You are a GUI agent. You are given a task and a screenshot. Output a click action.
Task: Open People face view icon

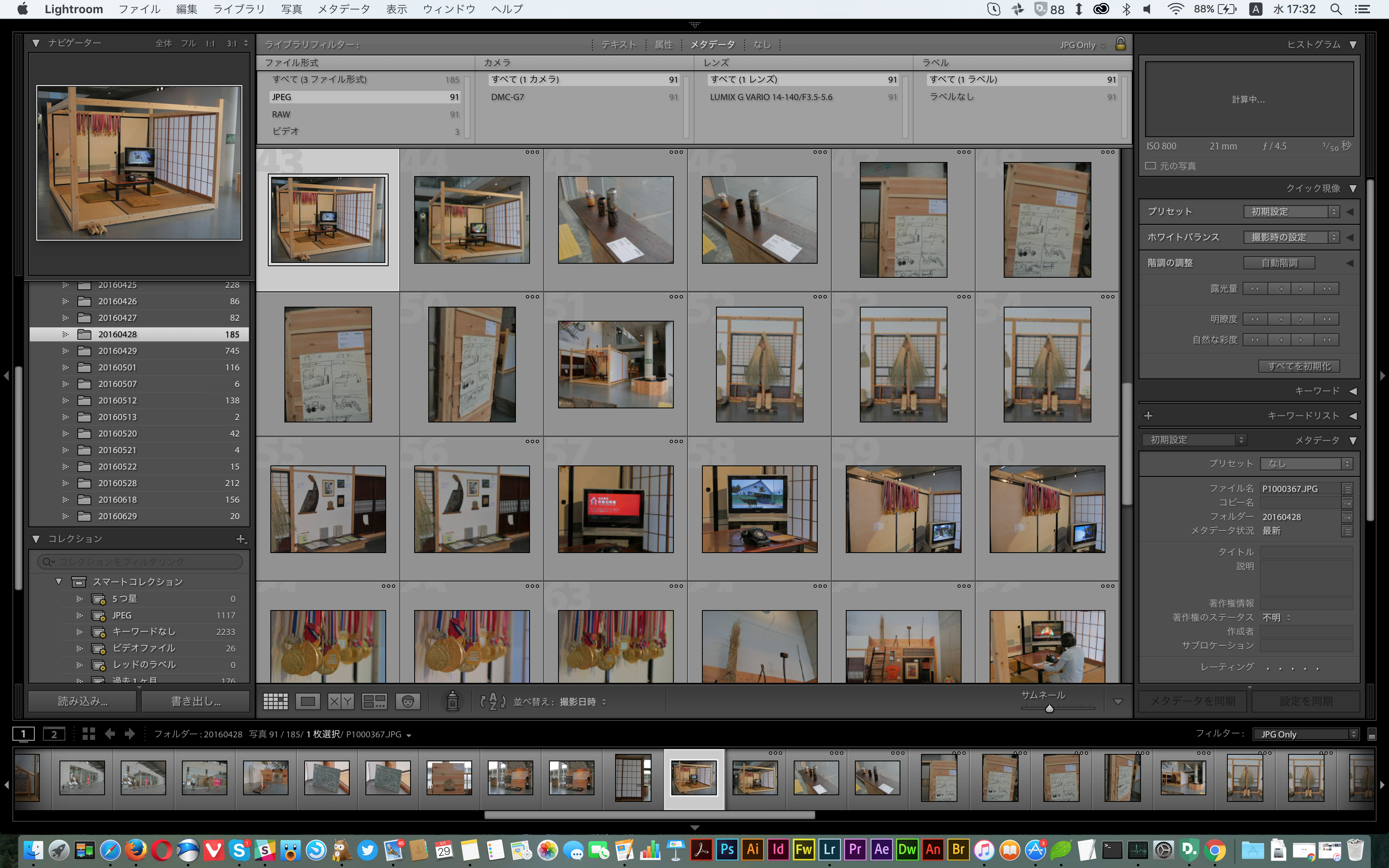click(408, 701)
